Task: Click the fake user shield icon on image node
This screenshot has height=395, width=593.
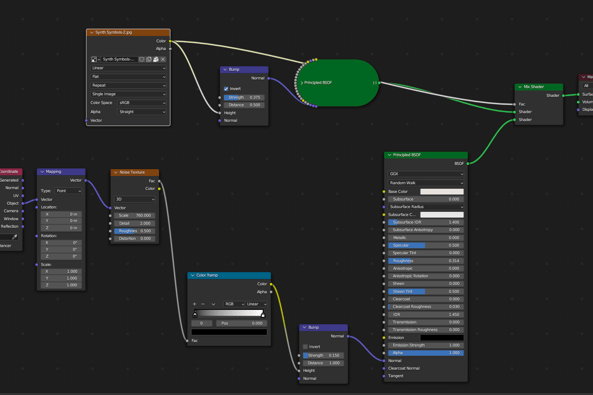Action: [142, 59]
